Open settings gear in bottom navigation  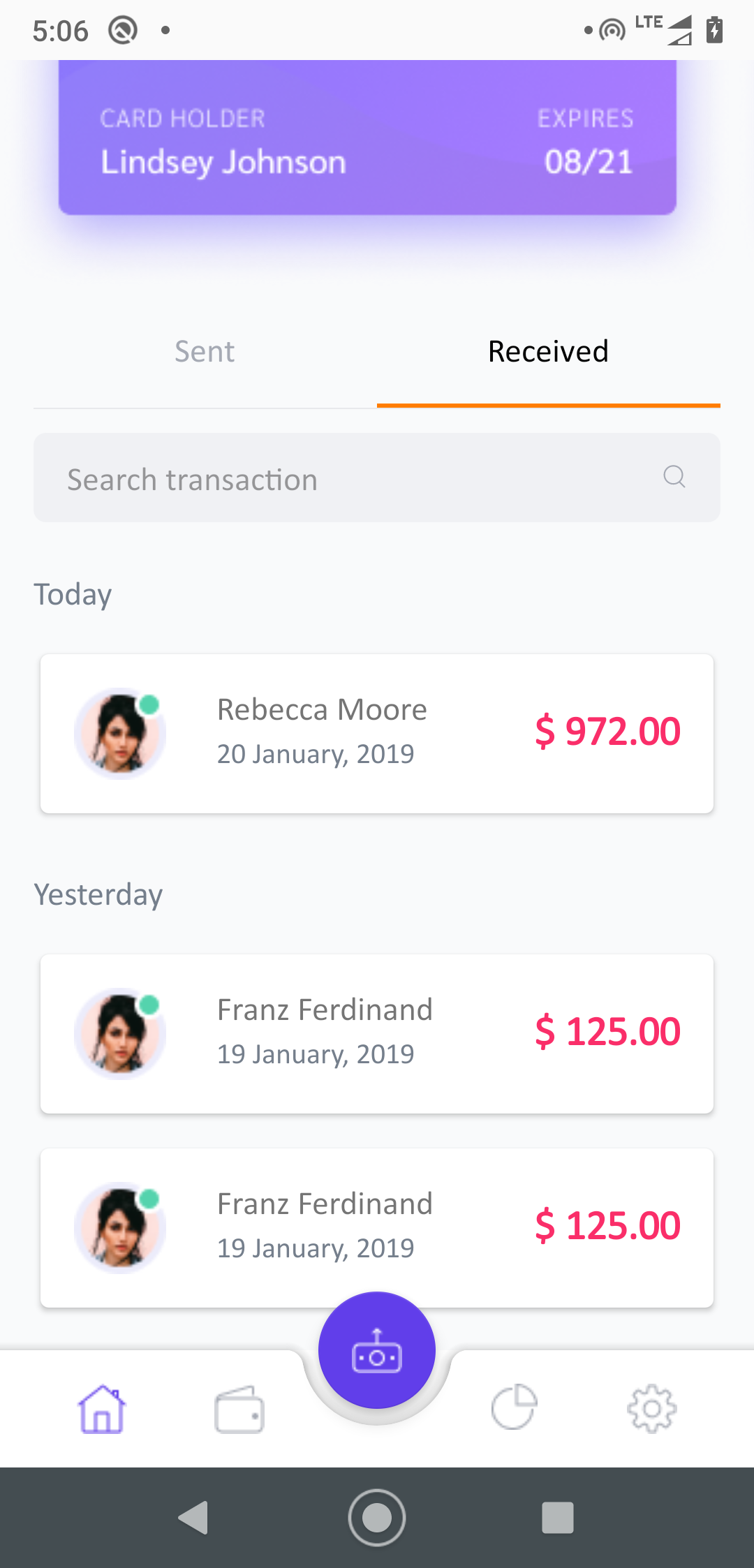[651, 1409]
